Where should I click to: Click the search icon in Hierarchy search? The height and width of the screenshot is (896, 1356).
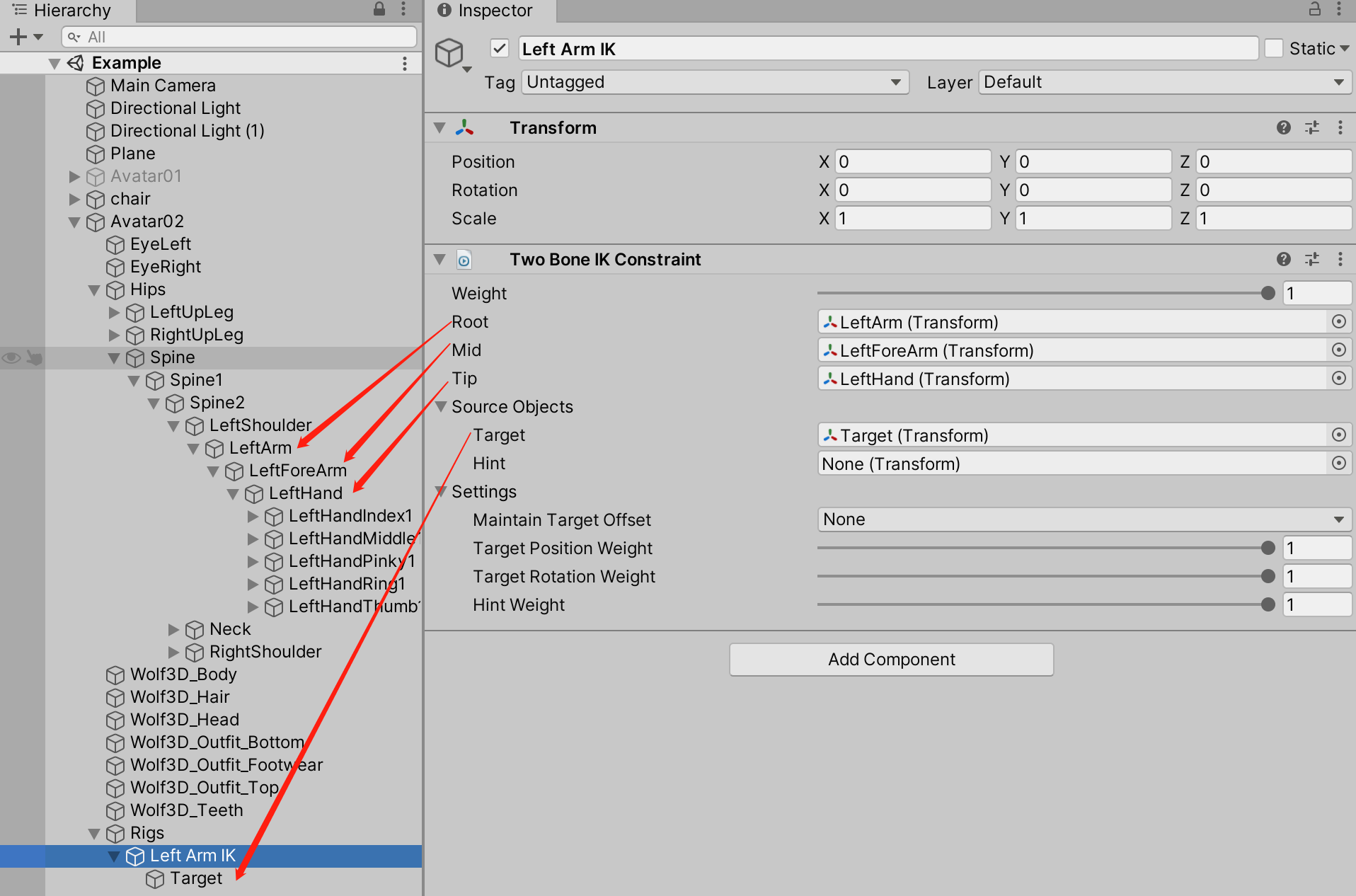tap(74, 37)
